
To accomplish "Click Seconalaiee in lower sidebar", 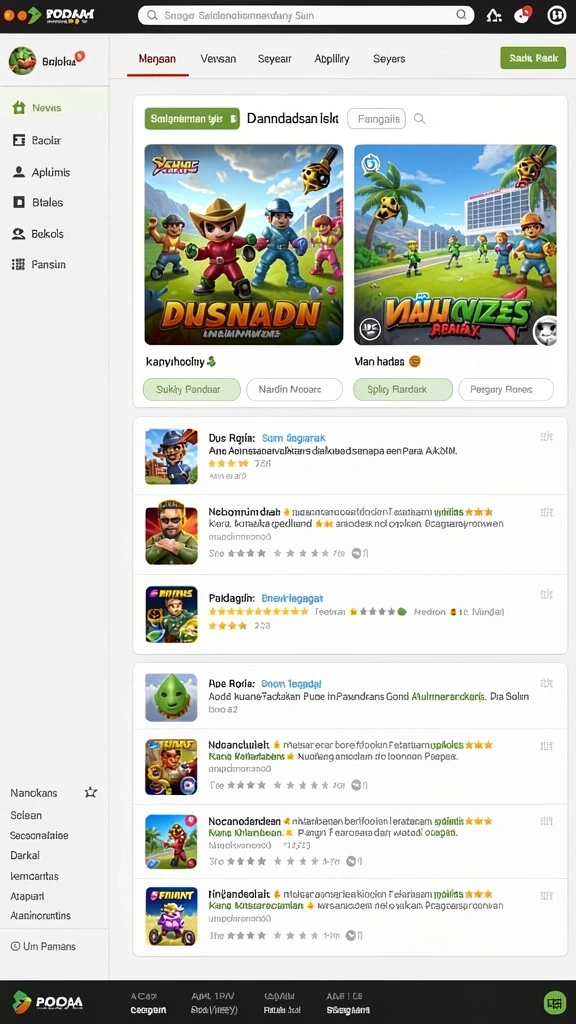I will tap(39, 835).
